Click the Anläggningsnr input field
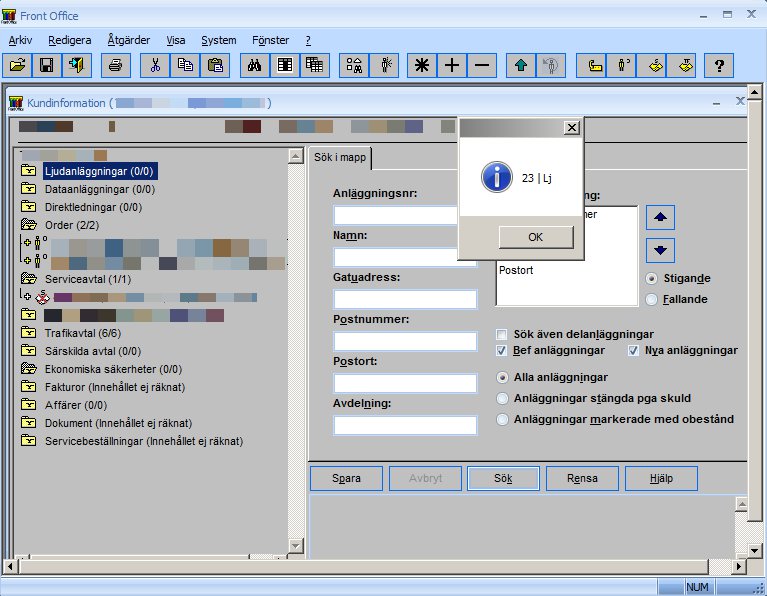Image resolution: width=767 pixels, height=596 pixels. point(396,215)
